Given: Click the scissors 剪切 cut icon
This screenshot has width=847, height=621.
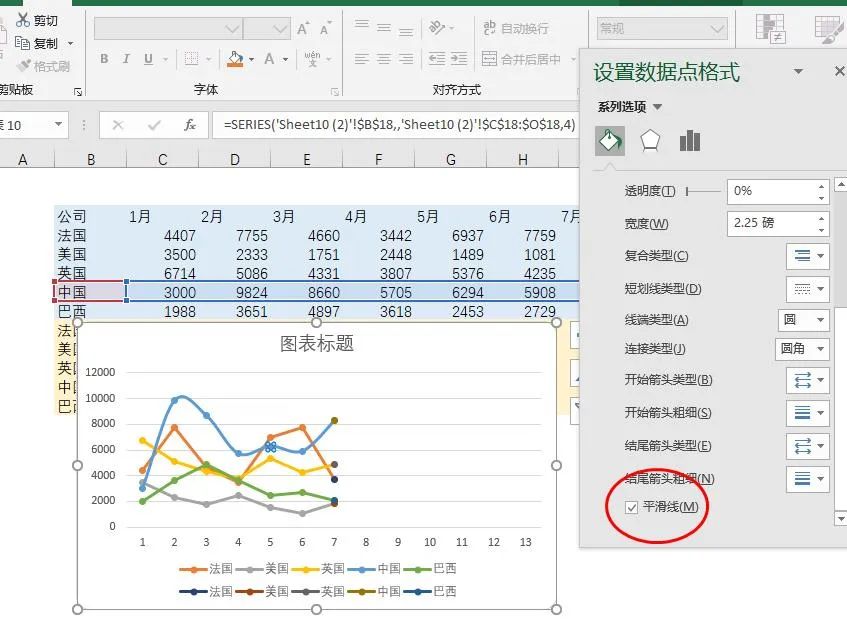Looking at the screenshot, I should click(22, 20).
